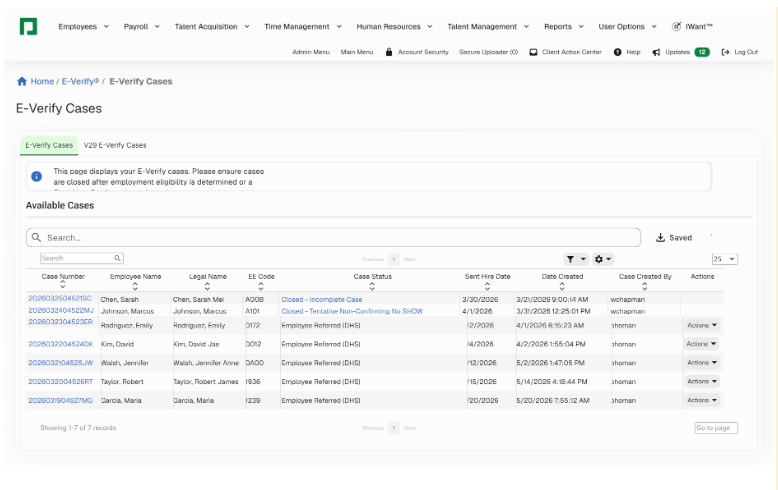778x490 pixels.
Task: Click the Updates megaphone icon
Action: (x=656, y=52)
